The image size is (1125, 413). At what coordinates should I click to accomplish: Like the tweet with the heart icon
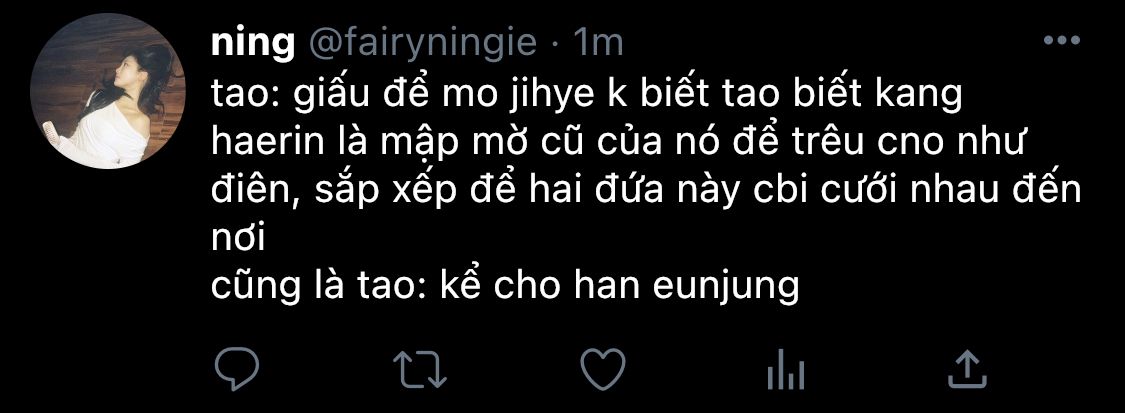tap(603, 371)
